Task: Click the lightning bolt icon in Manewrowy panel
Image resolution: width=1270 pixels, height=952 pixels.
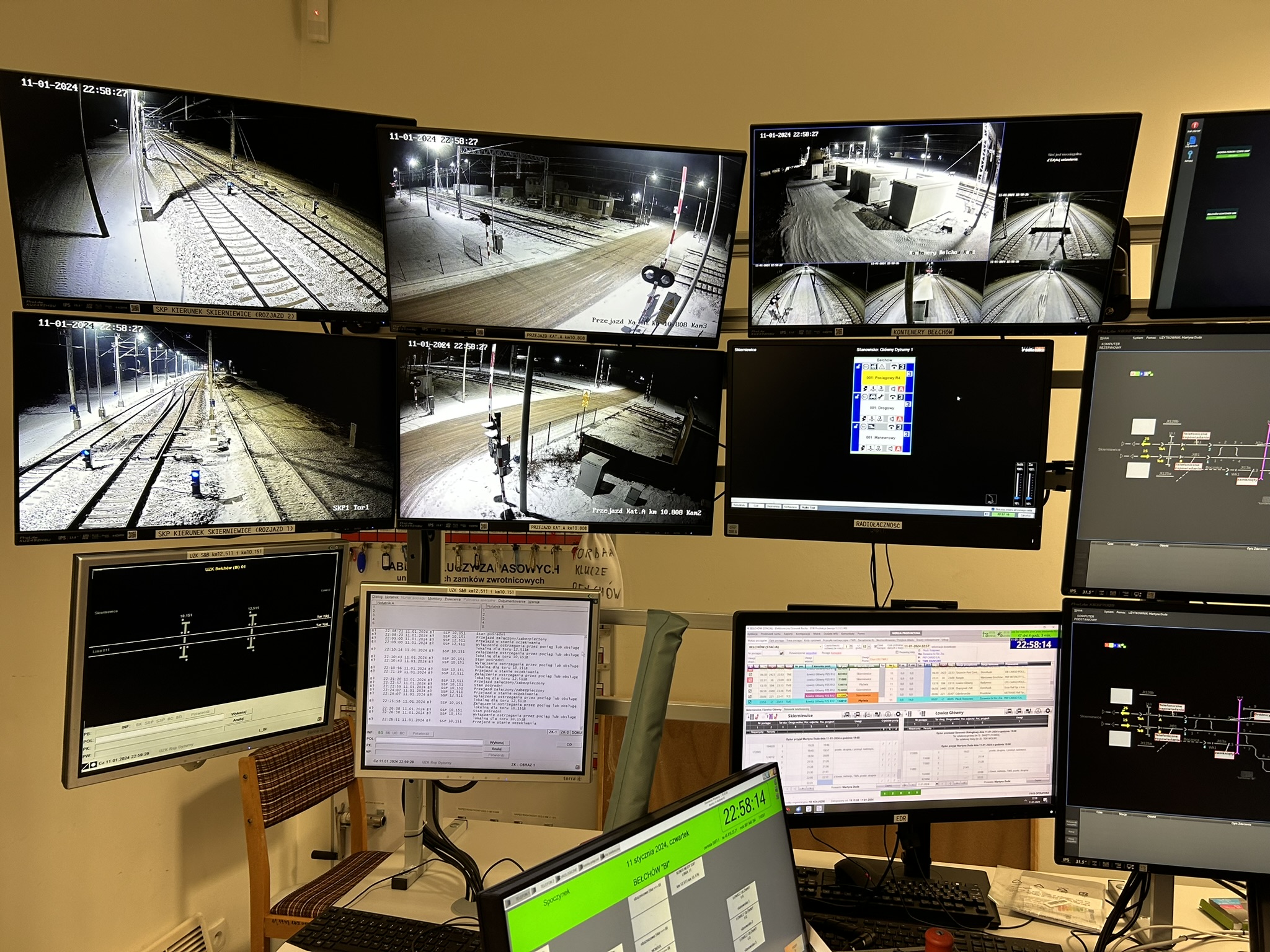Action: point(863,448)
